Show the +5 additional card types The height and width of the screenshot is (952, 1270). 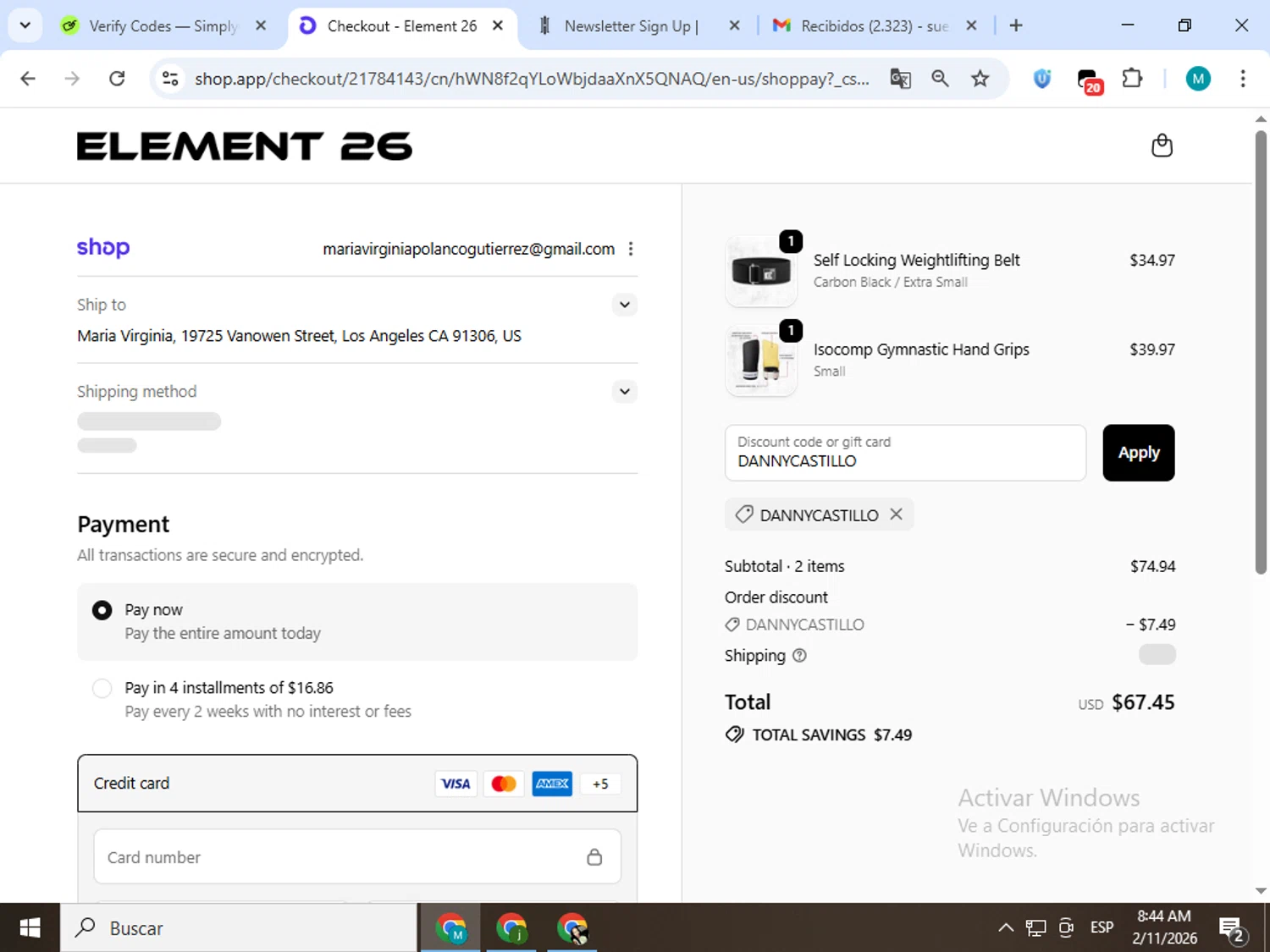(x=600, y=784)
